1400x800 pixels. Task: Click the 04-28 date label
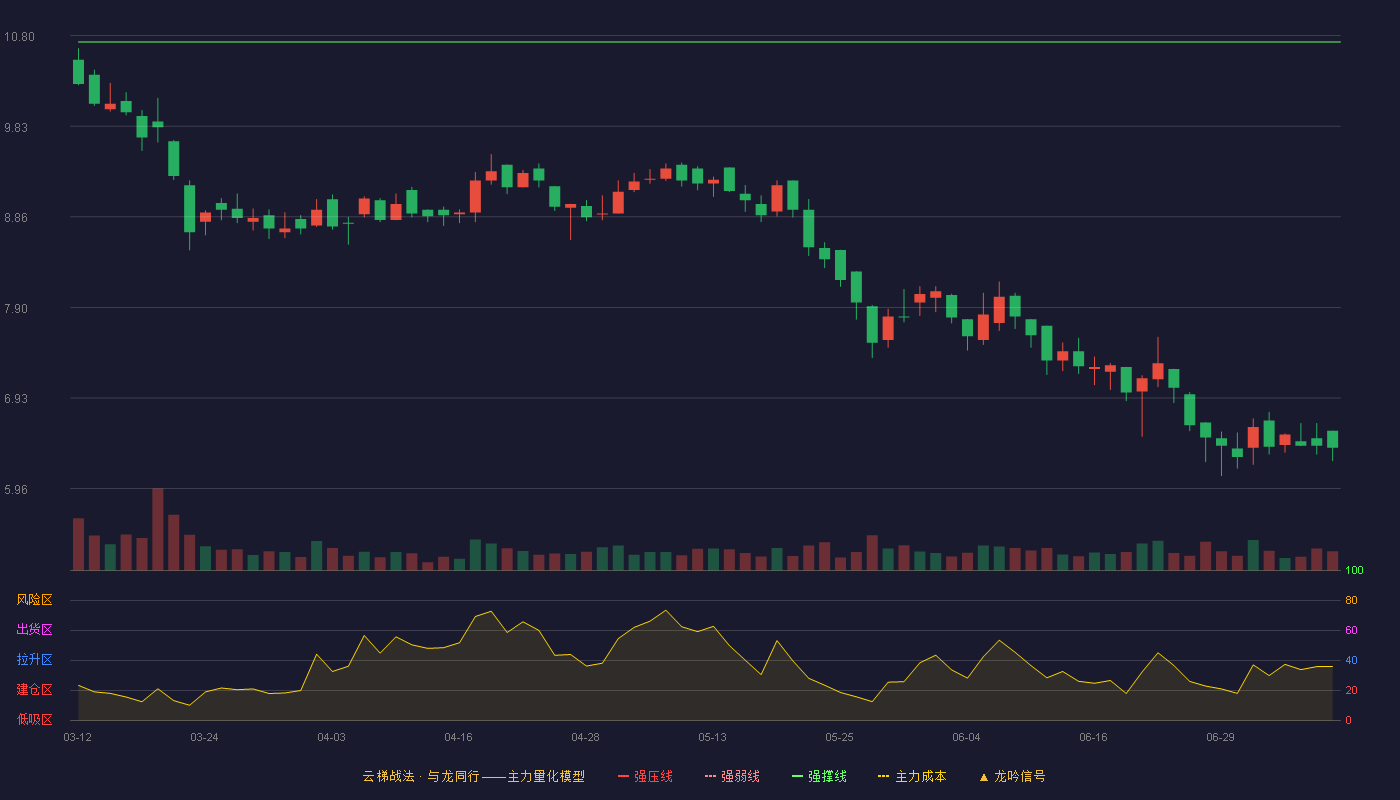(x=585, y=737)
